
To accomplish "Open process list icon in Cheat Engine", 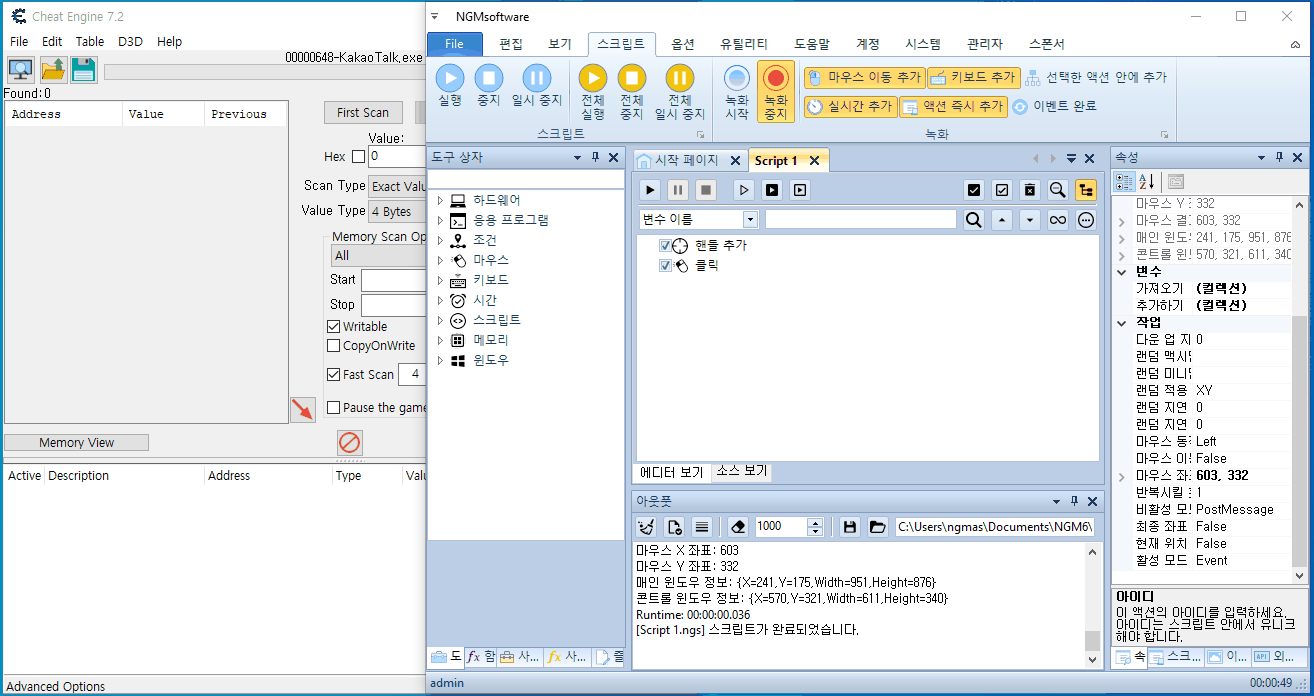I will pos(21,69).
